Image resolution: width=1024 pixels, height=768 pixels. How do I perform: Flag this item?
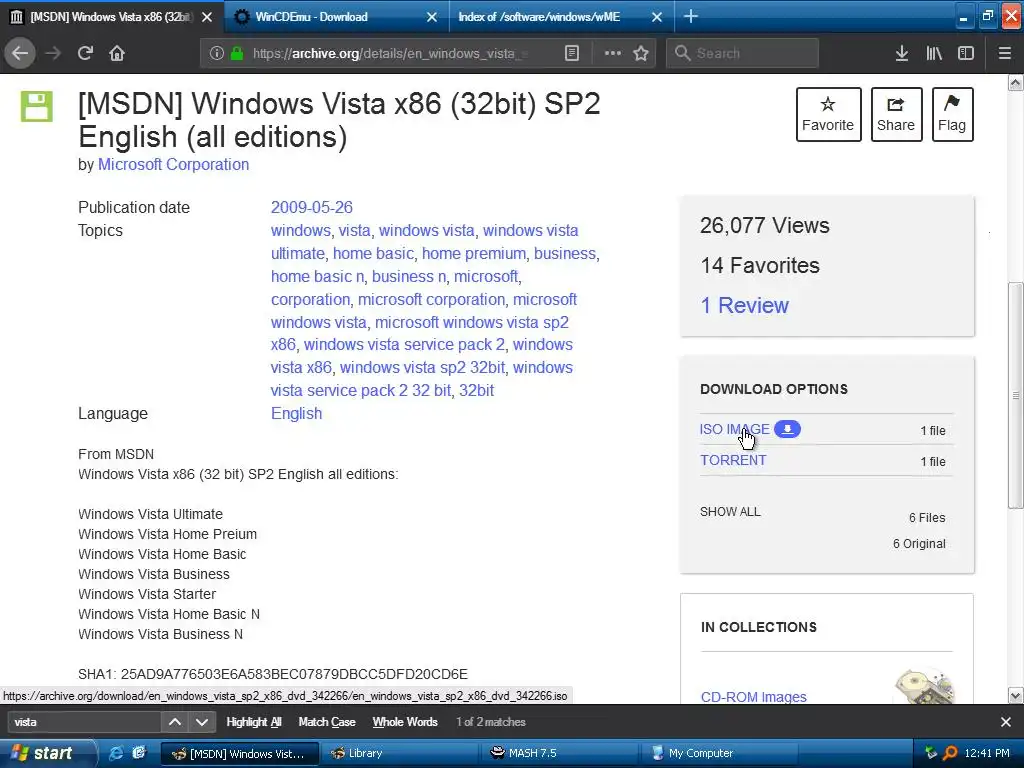tap(952, 114)
